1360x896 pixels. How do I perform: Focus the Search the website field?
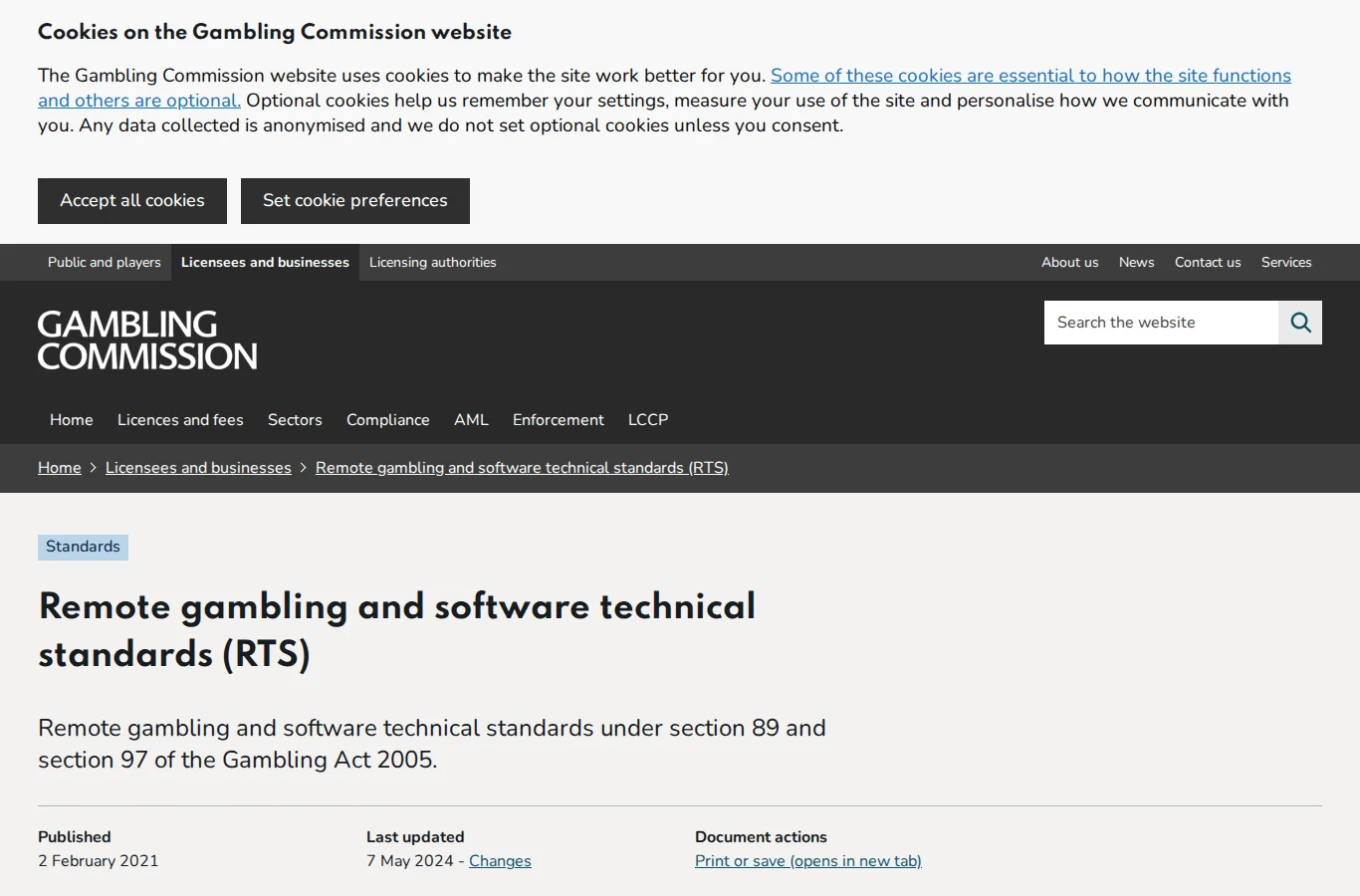(1161, 323)
